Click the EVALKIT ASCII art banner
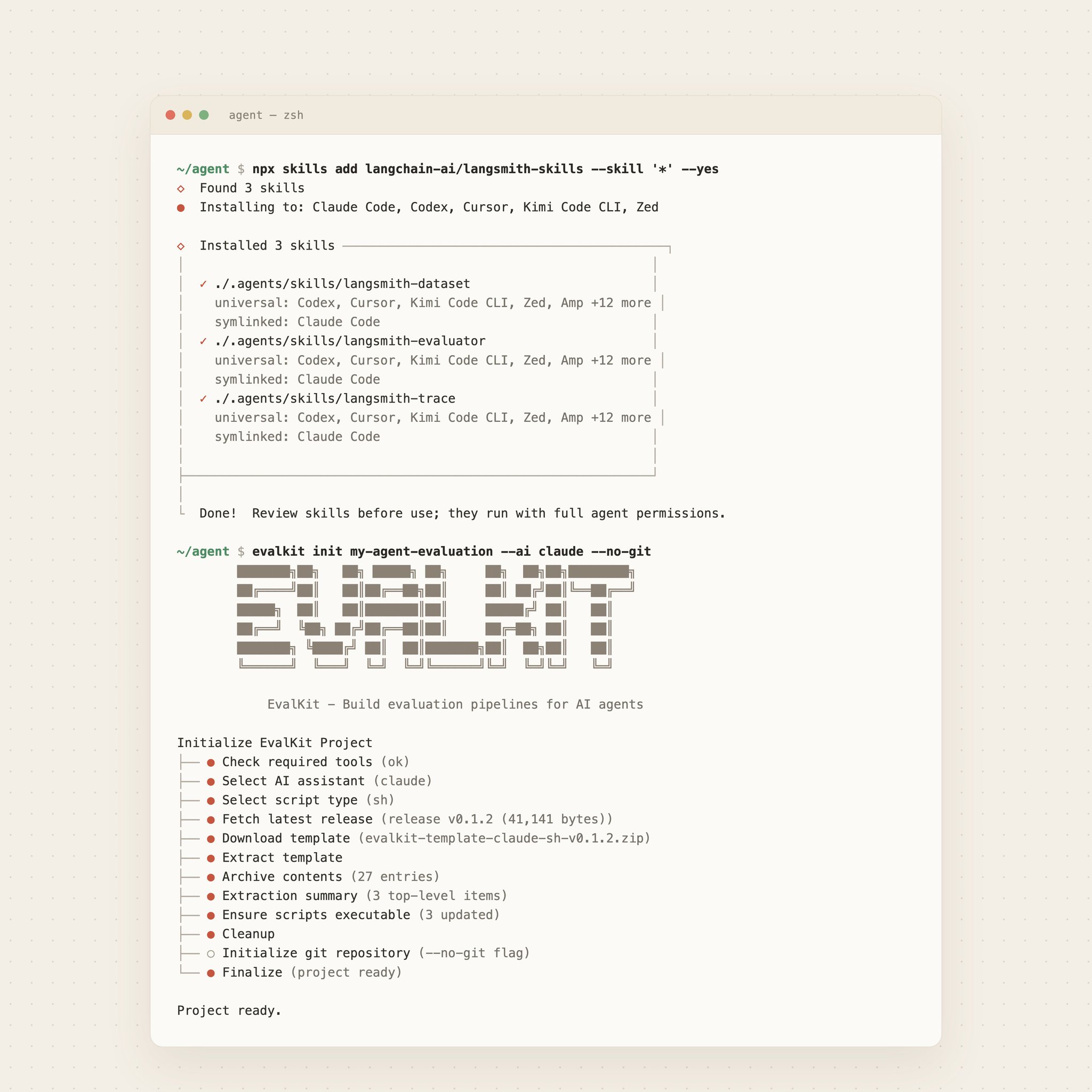Screen dimensions: 1092x1092 (x=435, y=617)
